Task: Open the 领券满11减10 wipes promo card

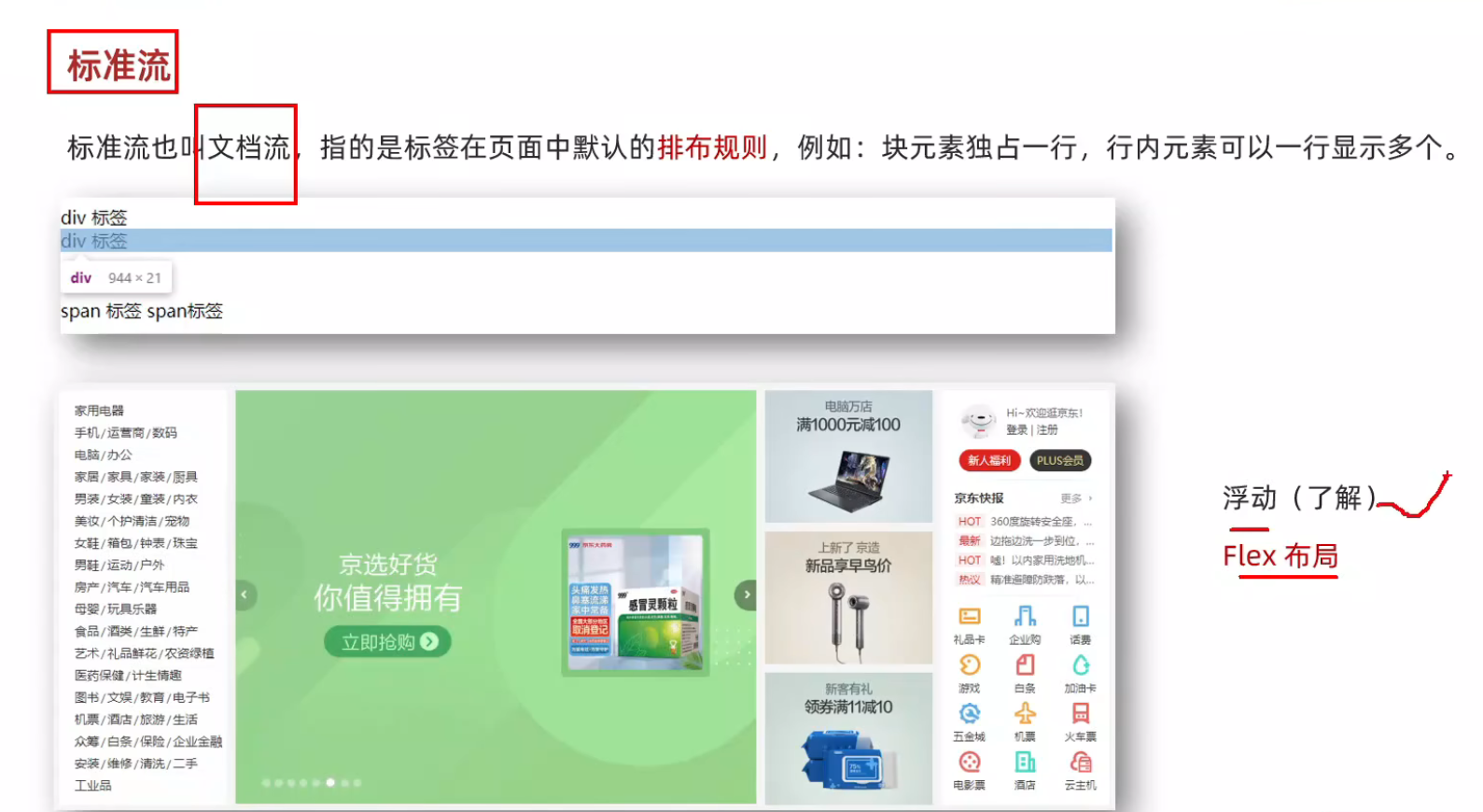Action: (x=848, y=738)
